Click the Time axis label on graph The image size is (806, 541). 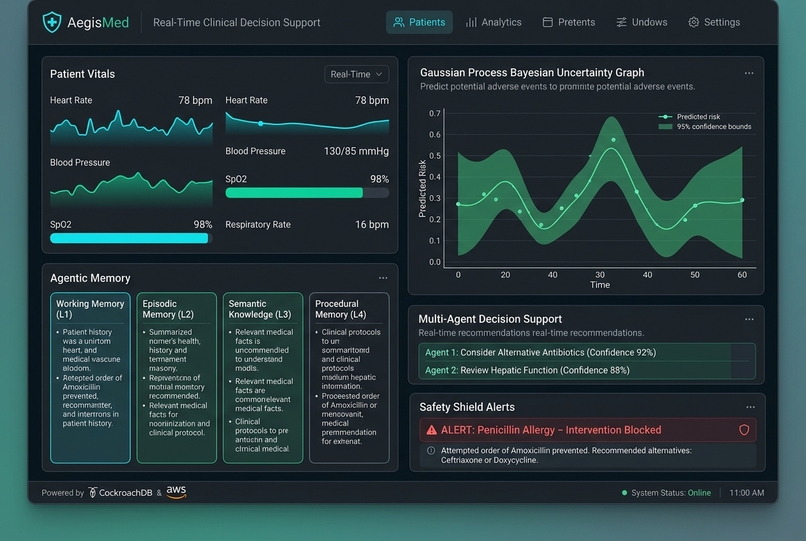[600, 285]
